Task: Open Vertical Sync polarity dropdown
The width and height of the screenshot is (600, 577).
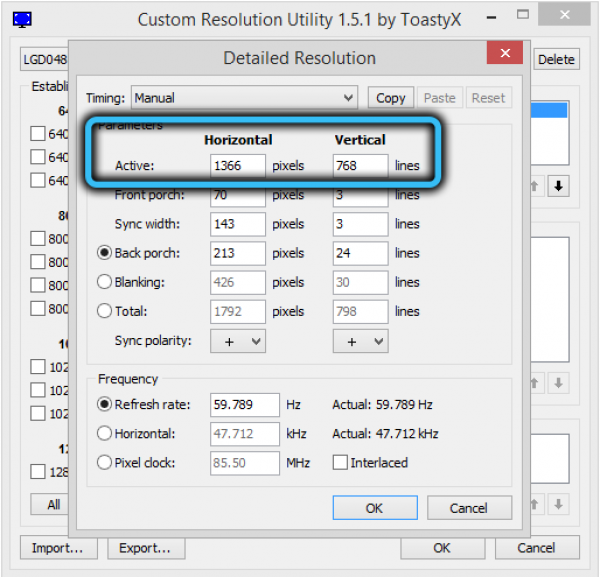Action: tap(360, 341)
